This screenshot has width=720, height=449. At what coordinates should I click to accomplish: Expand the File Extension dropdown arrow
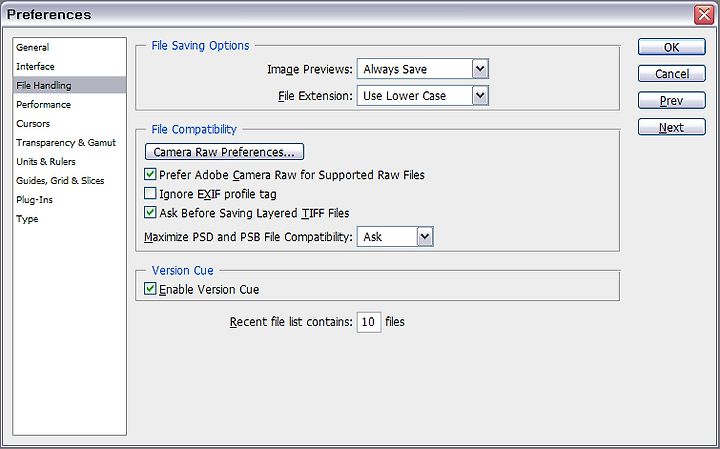click(x=480, y=95)
